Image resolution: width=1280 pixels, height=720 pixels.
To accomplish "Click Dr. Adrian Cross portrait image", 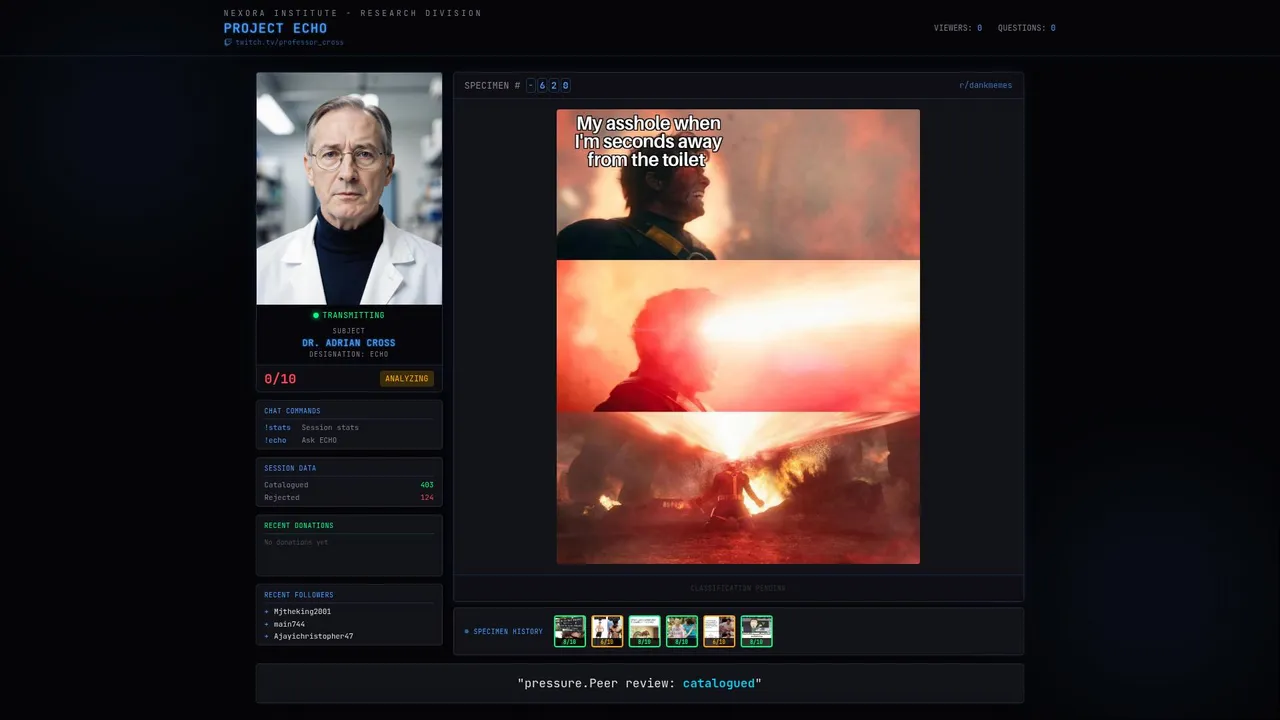I will (349, 188).
